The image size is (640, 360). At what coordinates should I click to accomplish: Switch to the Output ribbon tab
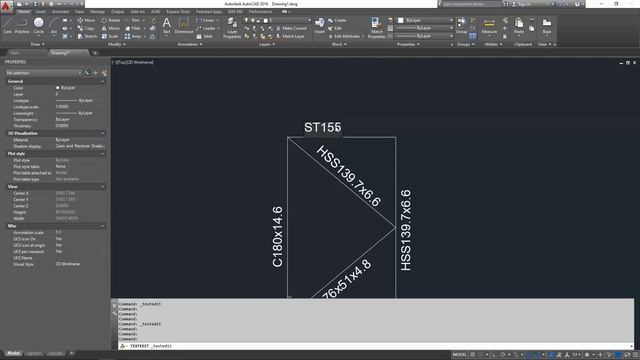118,12
